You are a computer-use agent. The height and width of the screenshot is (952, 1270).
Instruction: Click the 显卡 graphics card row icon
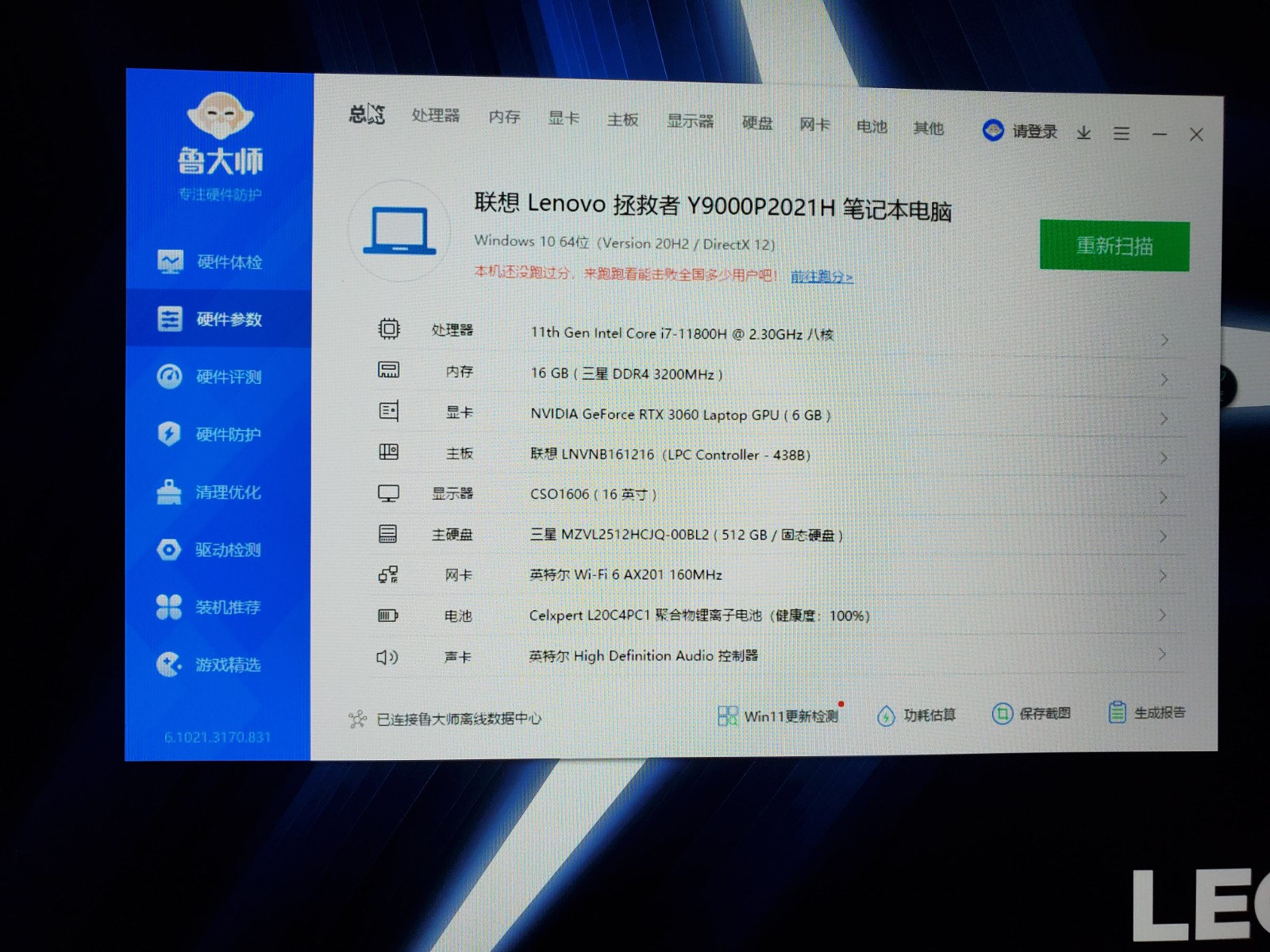pos(389,411)
